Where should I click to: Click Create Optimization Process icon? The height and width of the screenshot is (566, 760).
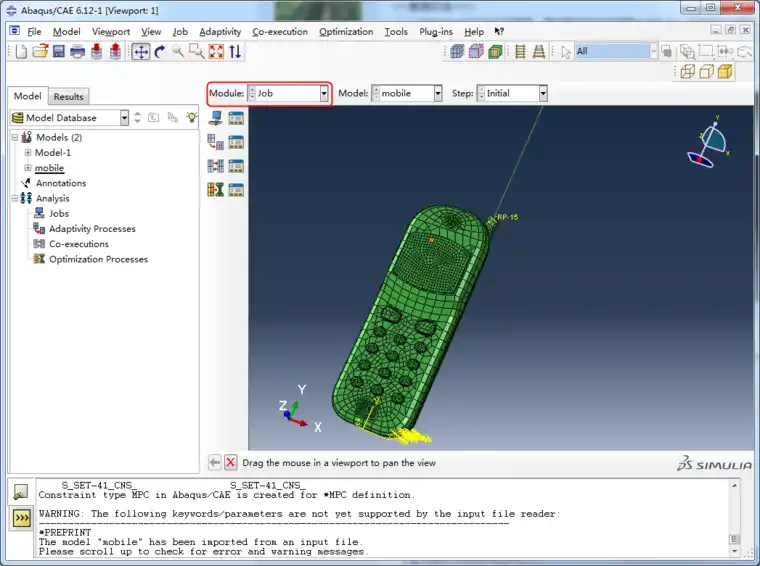[x=215, y=189]
